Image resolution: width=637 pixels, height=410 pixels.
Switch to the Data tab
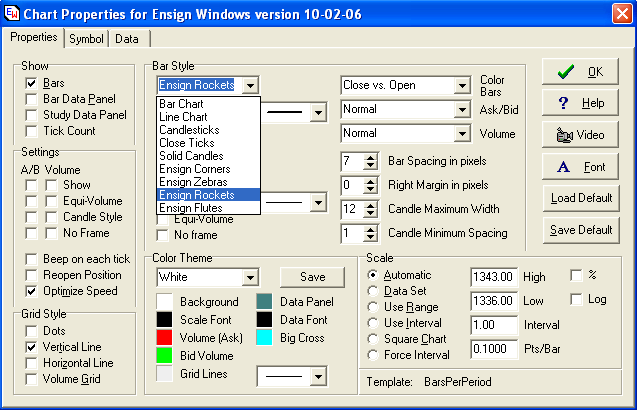[127, 39]
